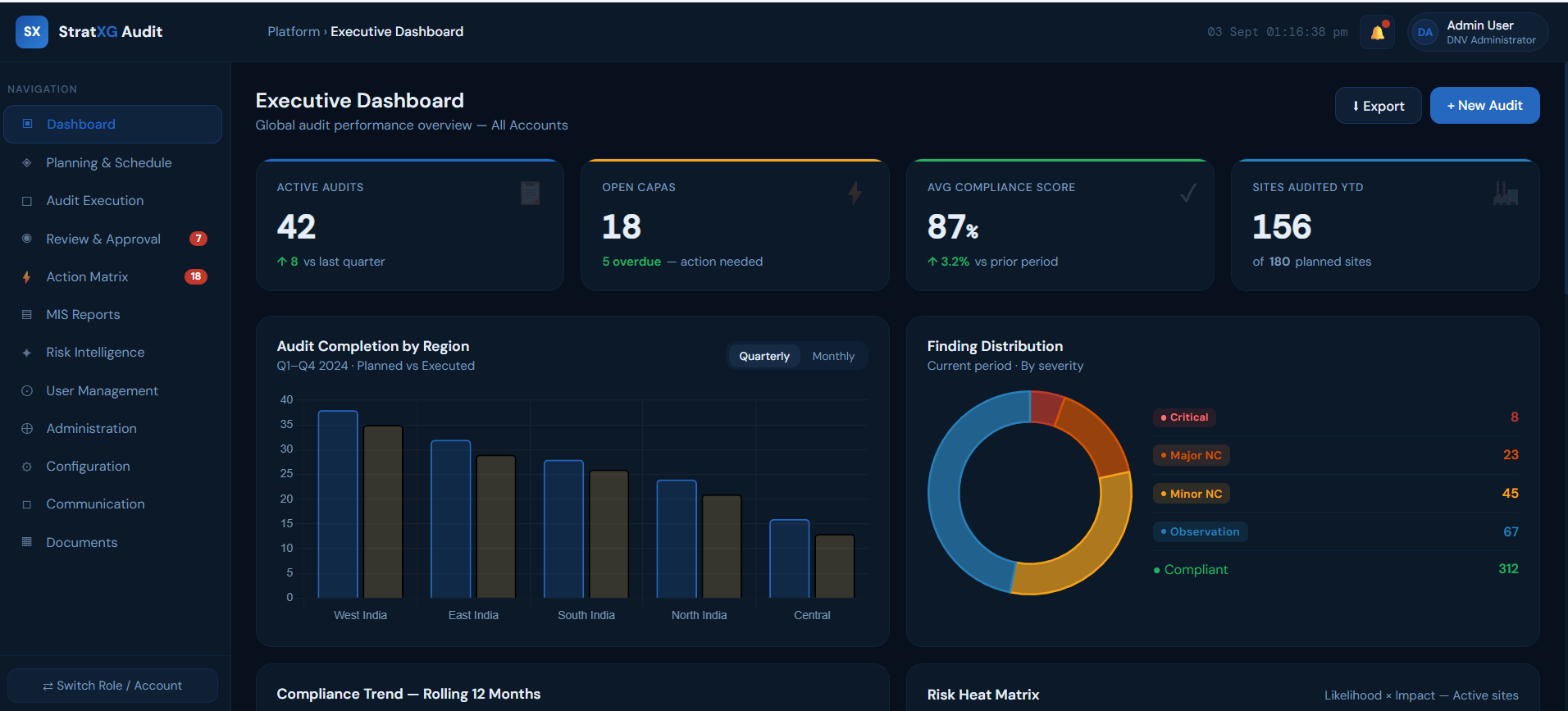
Task: Click the SX StratXG logo icon
Action: (x=32, y=32)
